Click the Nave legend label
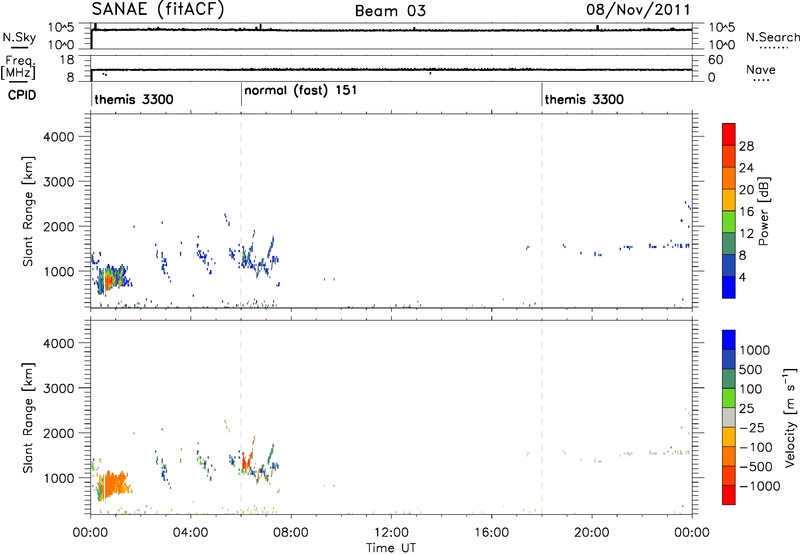This screenshot has width=800, height=554. [x=761, y=69]
